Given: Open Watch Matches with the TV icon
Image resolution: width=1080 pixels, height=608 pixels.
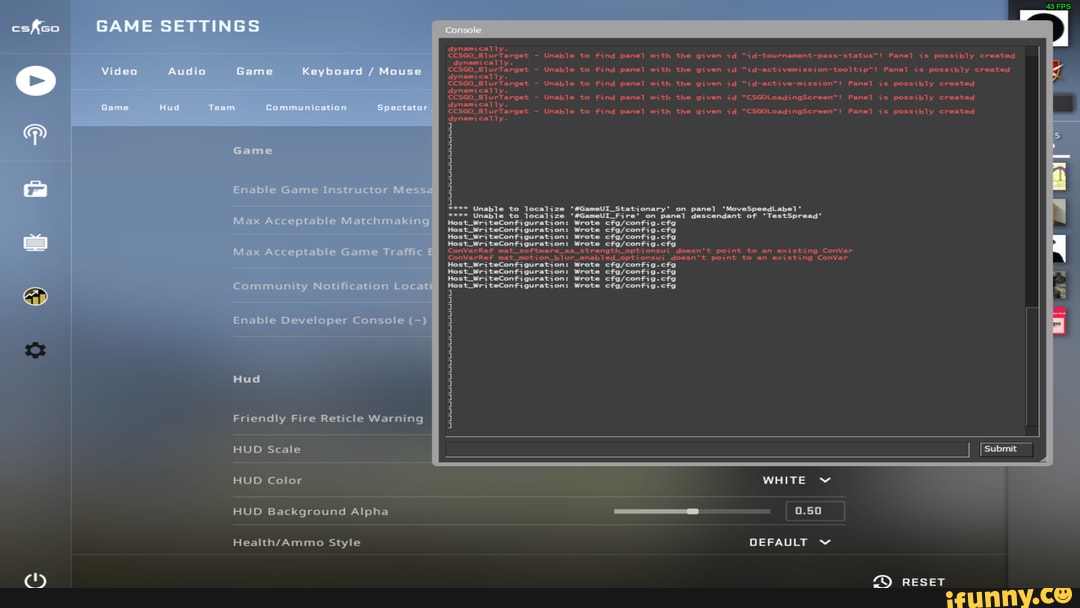Looking at the screenshot, I should click(35, 241).
